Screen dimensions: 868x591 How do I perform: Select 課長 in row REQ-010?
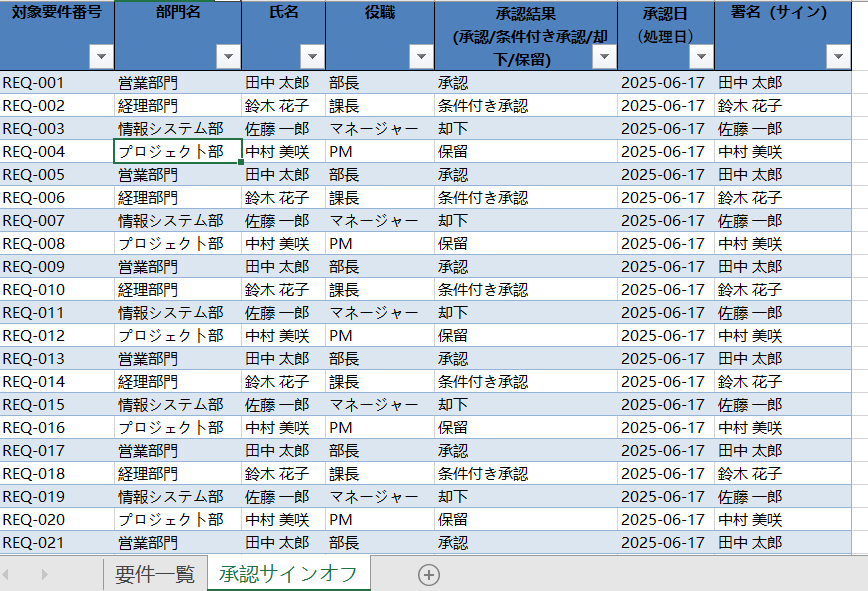pyautogui.click(x=380, y=289)
